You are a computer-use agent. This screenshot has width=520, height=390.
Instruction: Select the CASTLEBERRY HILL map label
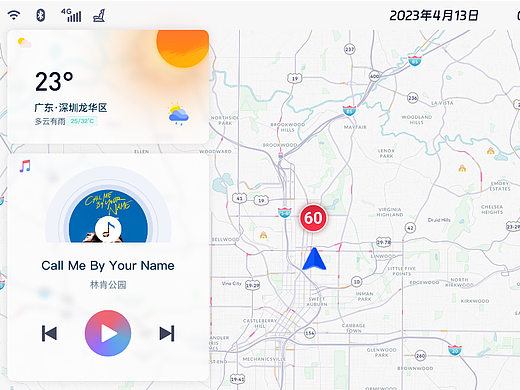tap(260, 323)
